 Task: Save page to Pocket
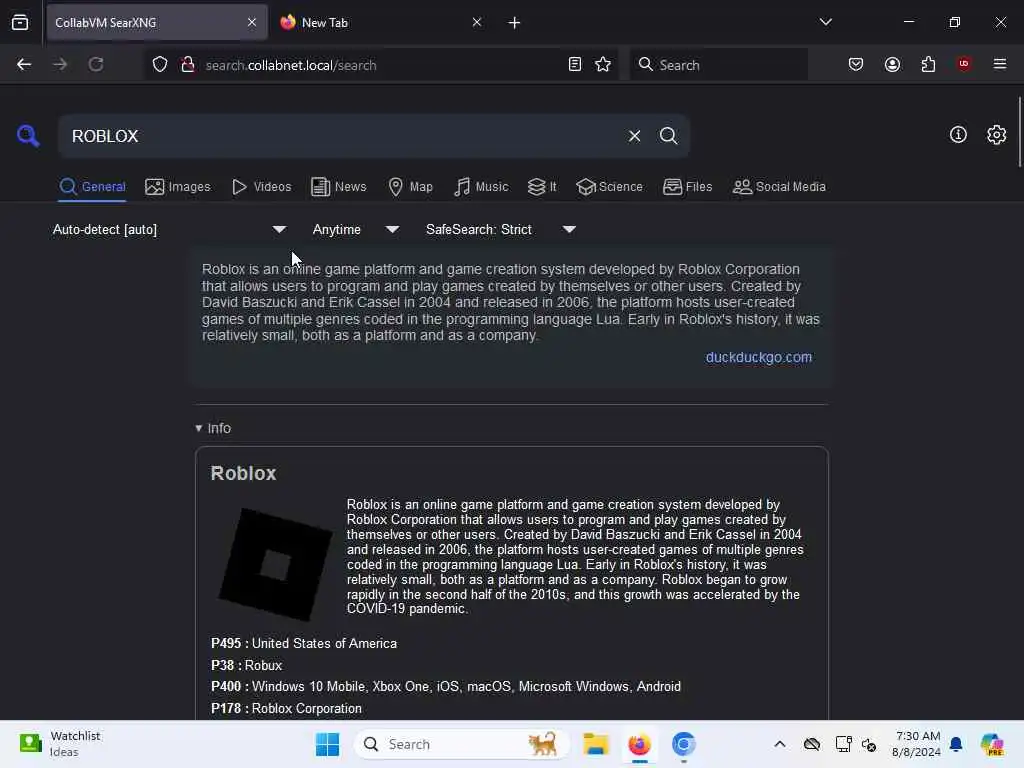pyautogui.click(x=856, y=65)
